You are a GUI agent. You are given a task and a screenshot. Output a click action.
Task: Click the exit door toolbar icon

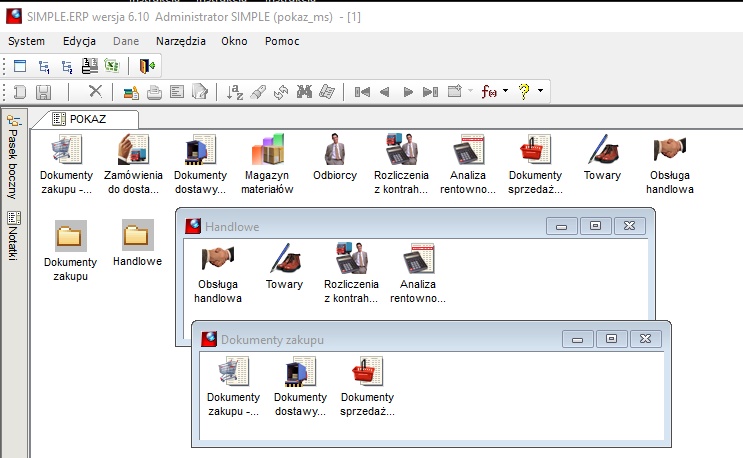click(x=147, y=65)
